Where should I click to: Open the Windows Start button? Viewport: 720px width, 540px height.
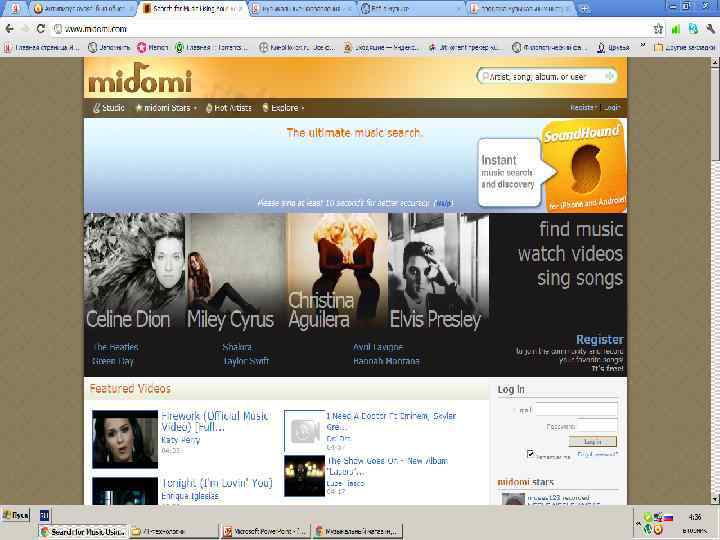(16, 515)
